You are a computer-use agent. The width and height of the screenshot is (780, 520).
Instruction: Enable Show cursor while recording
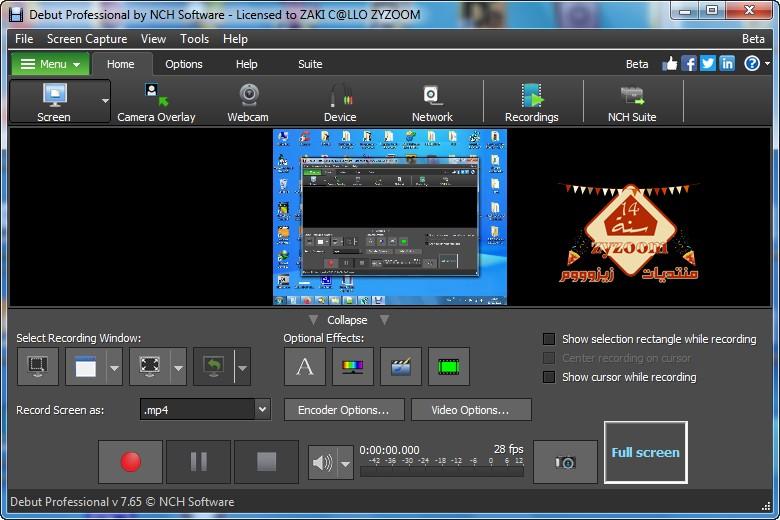tap(549, 377)
